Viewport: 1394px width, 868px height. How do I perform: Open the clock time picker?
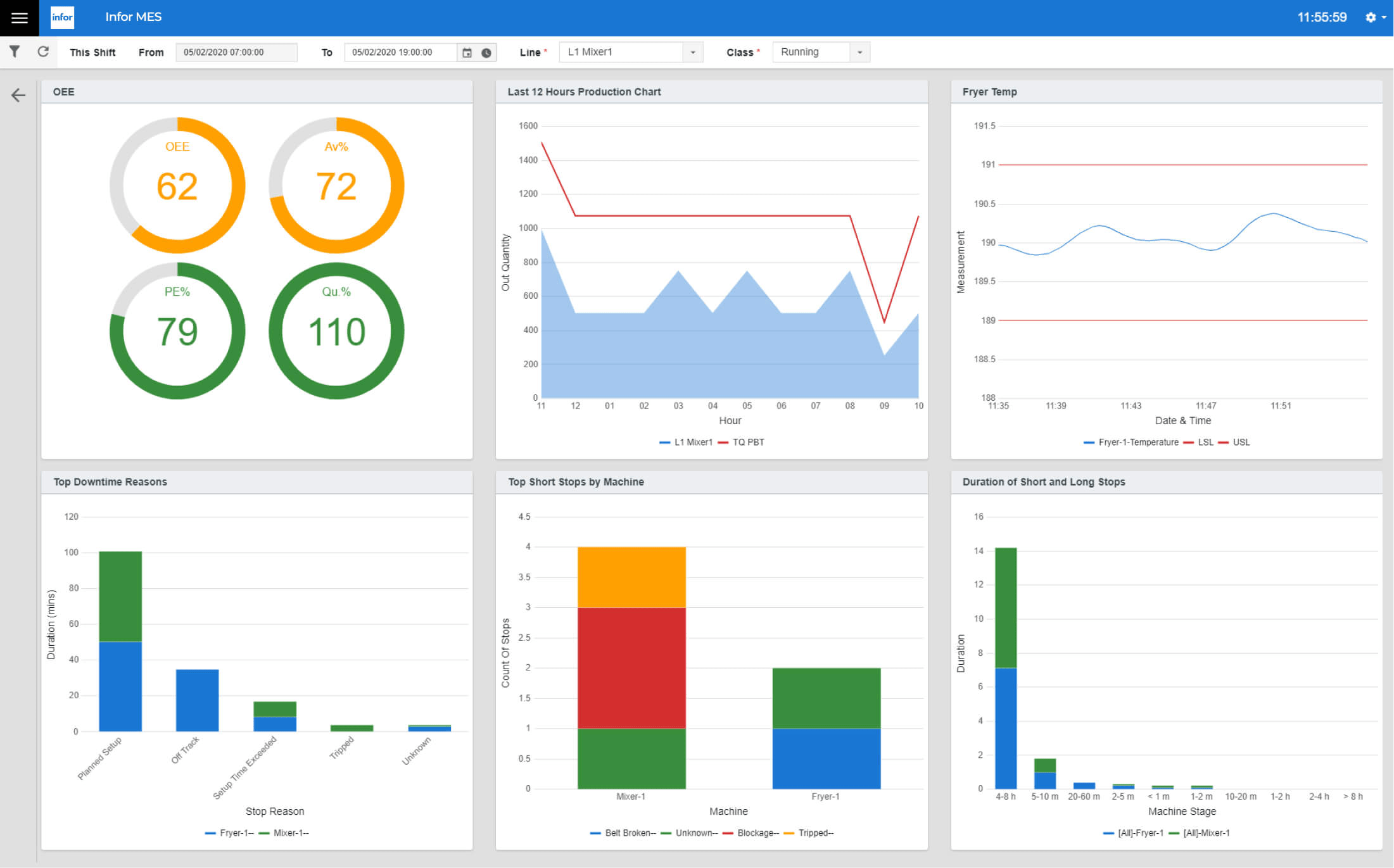click(x=486, y=53)
